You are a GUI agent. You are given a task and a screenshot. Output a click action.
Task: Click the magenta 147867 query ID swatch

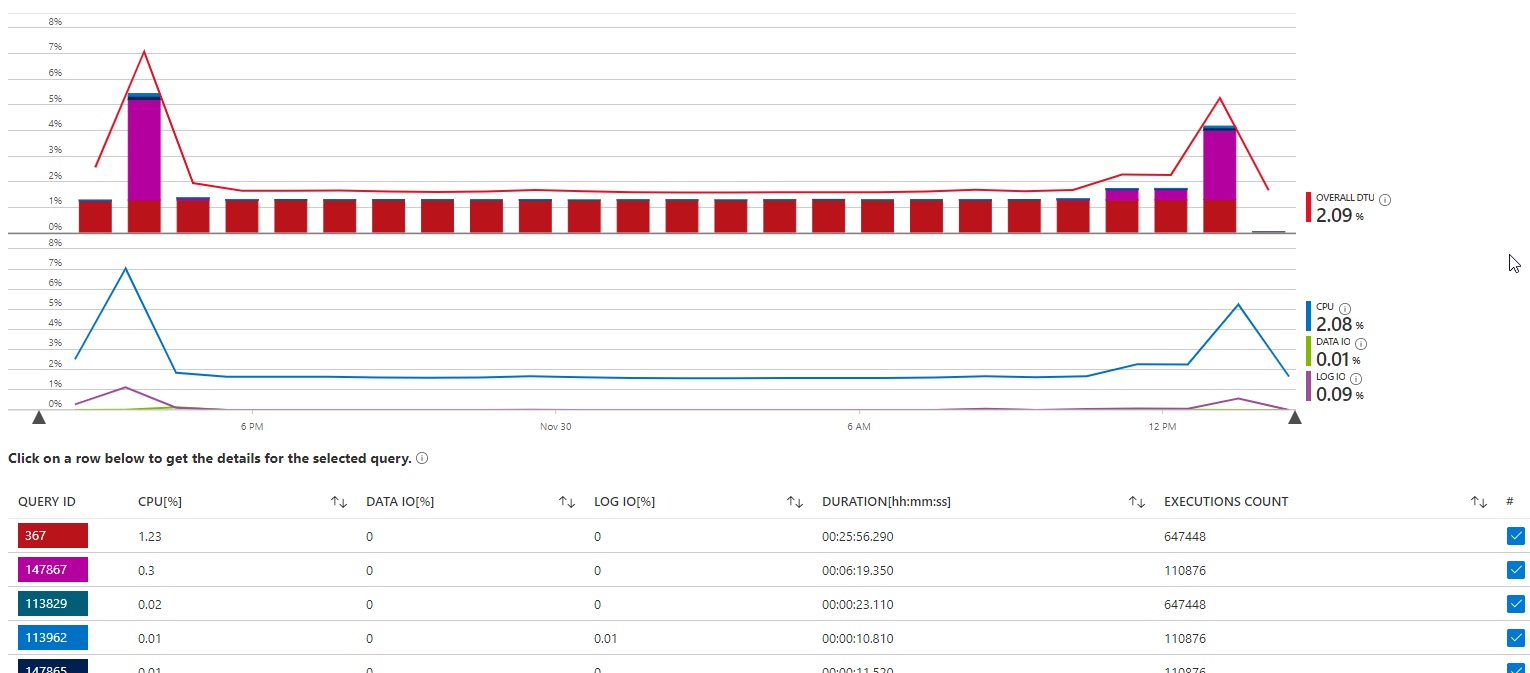53,570
